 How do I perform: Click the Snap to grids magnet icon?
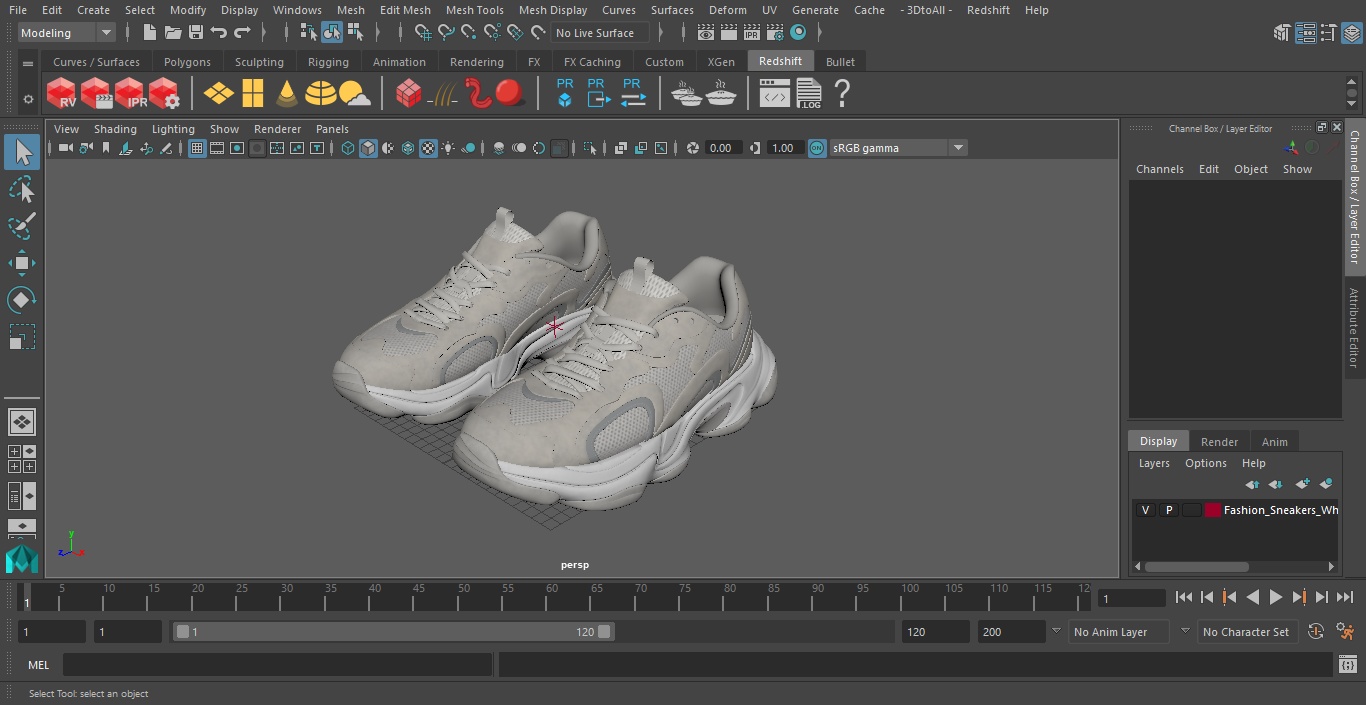coord(423,33)
